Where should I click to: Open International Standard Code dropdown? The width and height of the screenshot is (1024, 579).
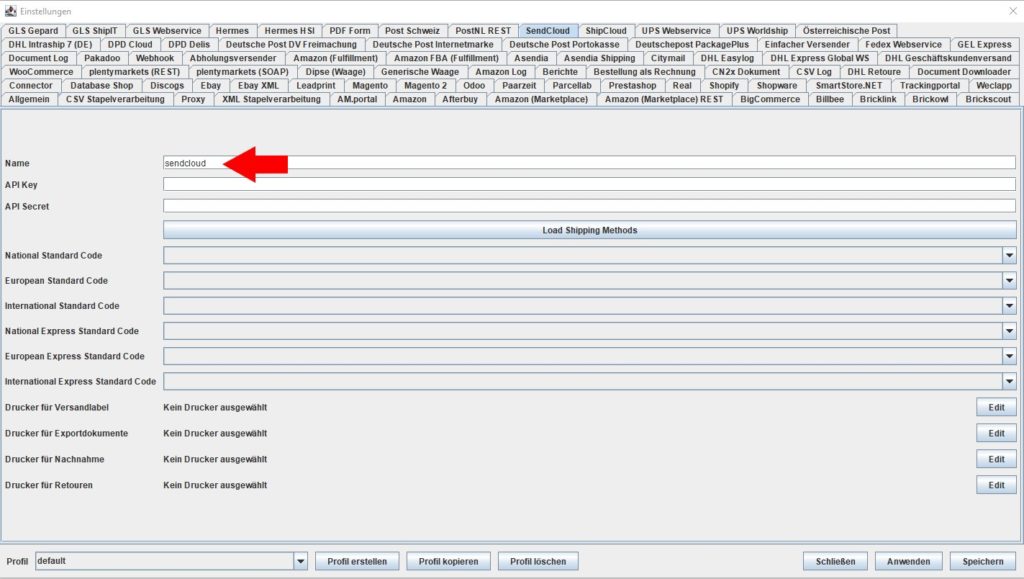[x=1009, y=306]
